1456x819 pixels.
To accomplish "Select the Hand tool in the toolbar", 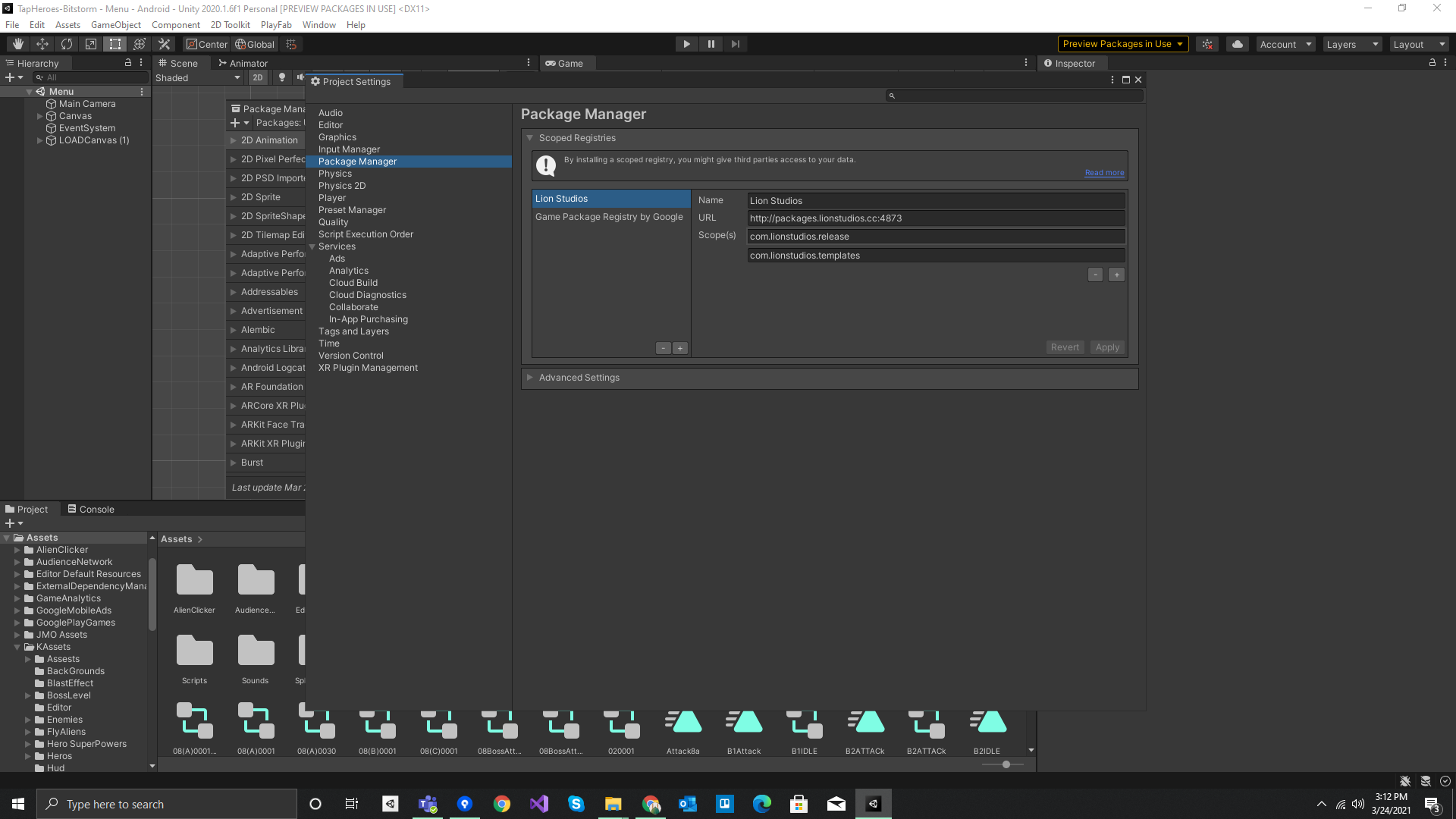I will point(18,44).
